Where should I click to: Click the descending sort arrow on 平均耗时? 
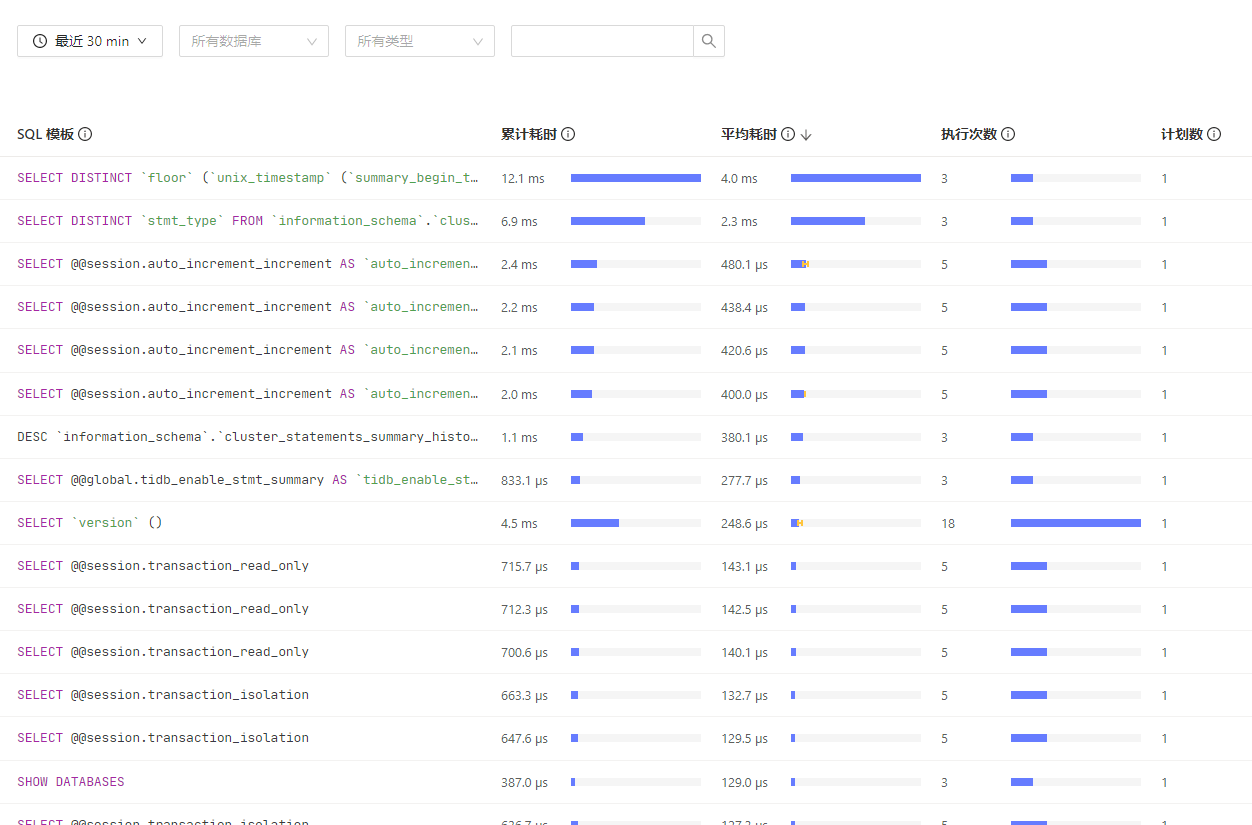(x=806, y=135)
